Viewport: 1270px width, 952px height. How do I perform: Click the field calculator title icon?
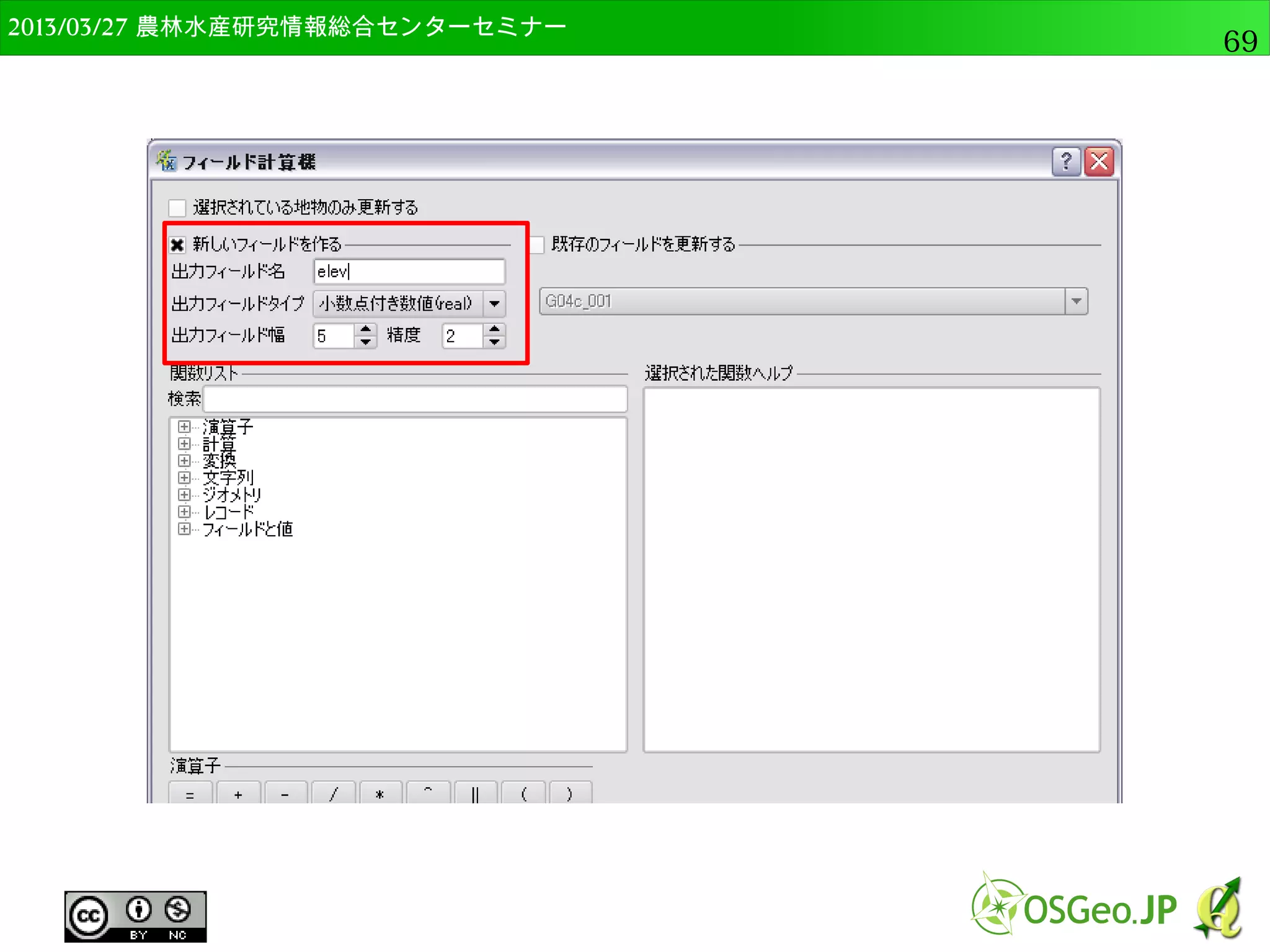pos(166,161)
